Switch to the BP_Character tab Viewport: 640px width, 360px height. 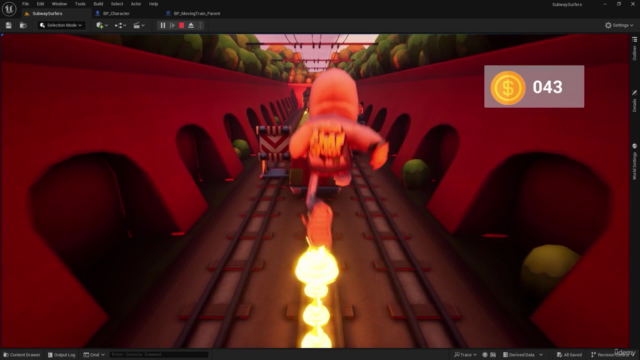(113, 13)
